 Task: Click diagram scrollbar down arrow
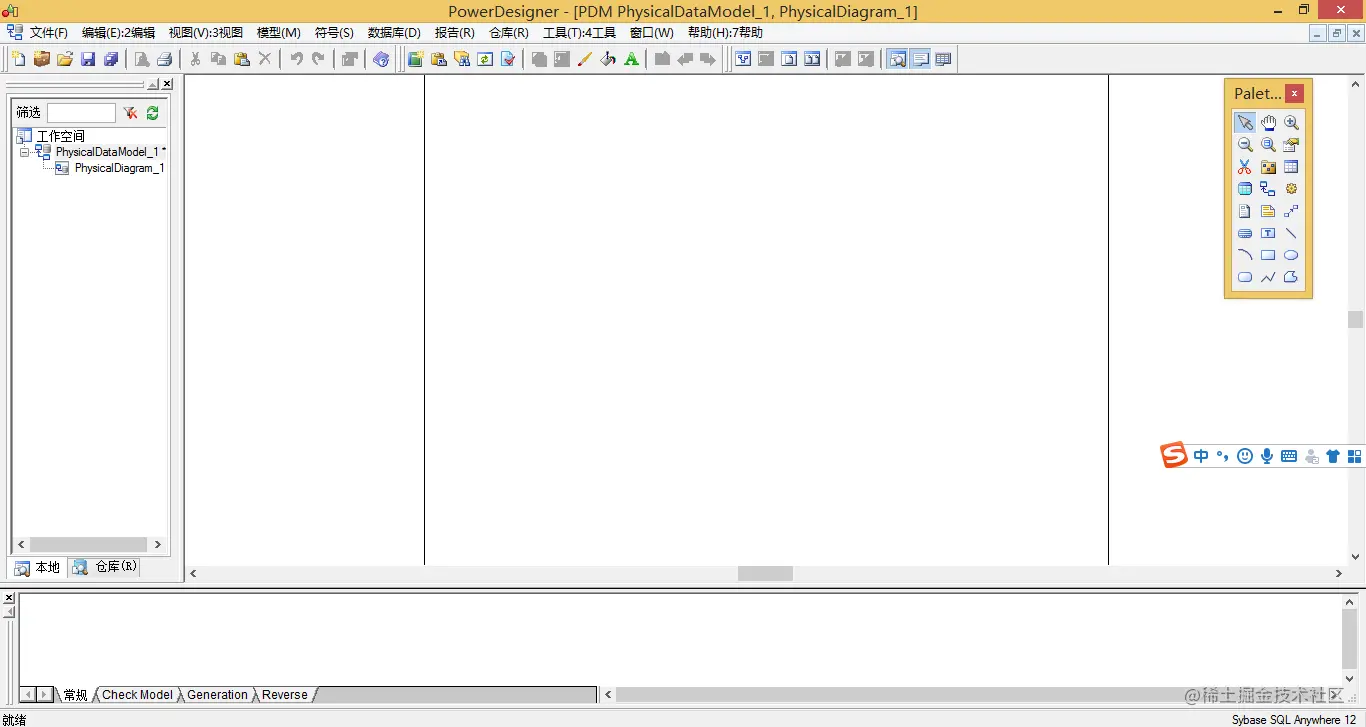(1355, 557)
